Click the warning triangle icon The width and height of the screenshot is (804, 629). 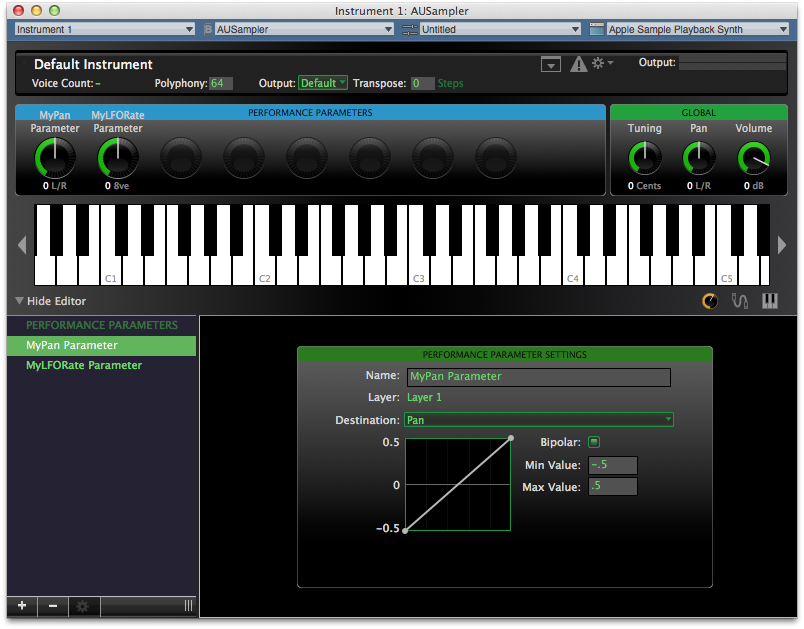point(578,64)
